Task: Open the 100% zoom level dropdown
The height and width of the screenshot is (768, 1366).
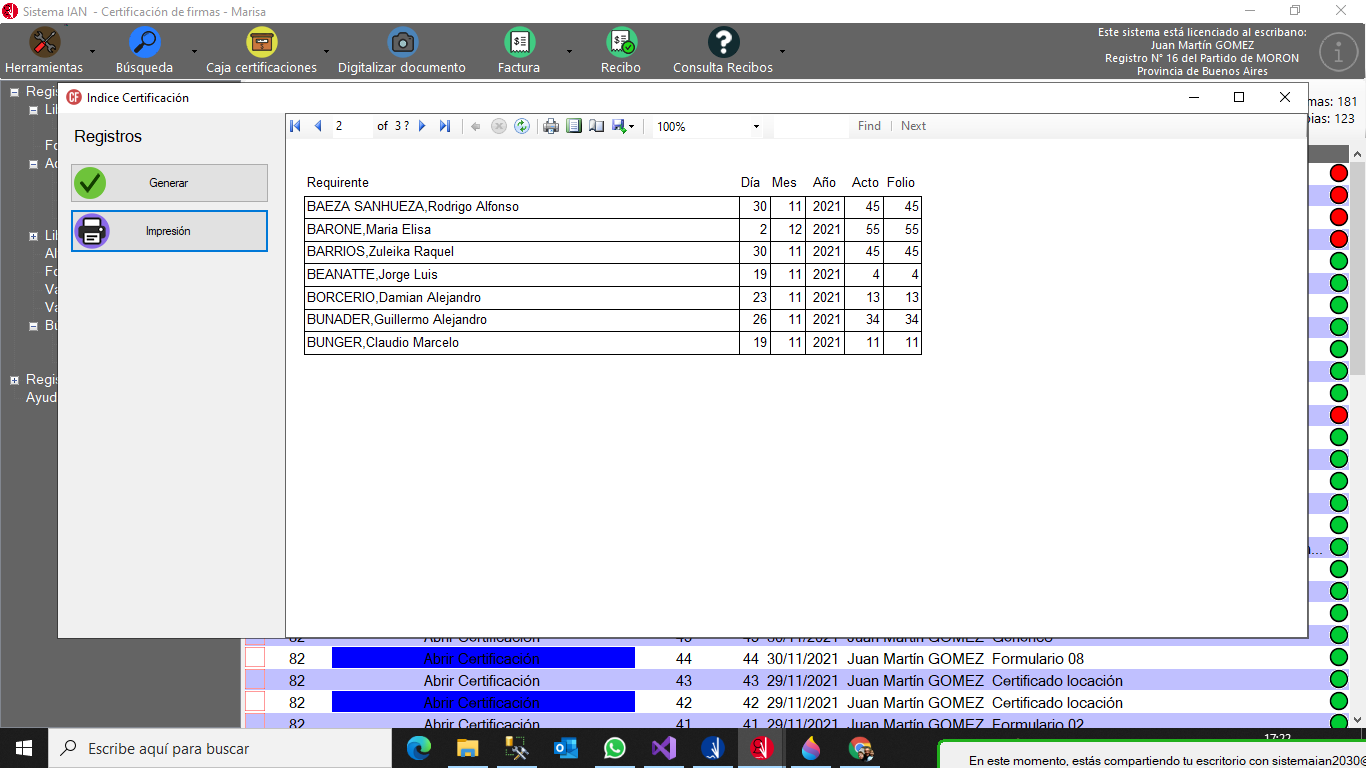Action: (756, 127)
